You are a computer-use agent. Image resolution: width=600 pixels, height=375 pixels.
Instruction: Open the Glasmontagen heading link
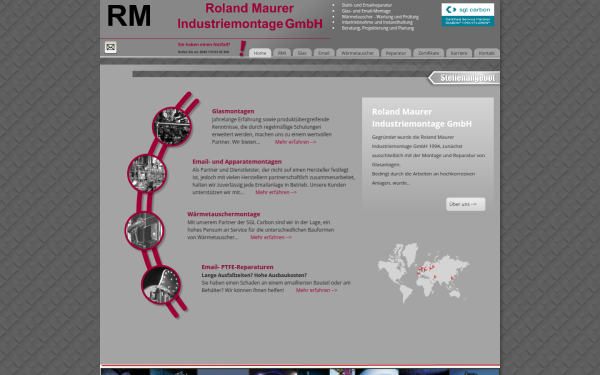click(233, 111)
